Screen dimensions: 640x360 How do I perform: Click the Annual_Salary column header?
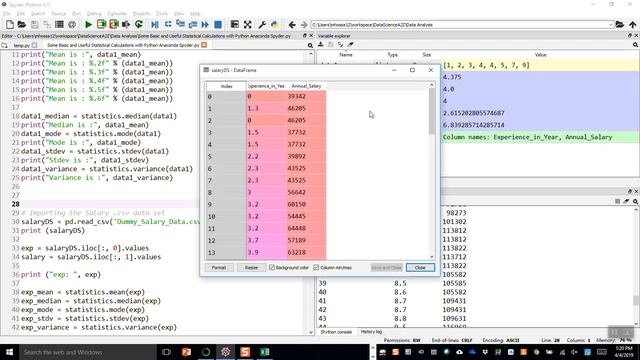(x=306, y=86)
